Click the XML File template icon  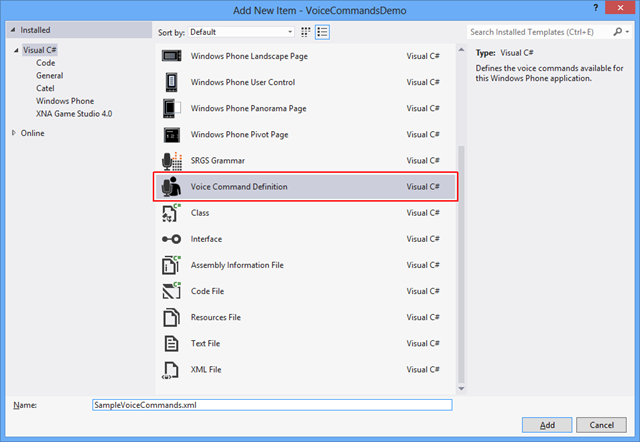(x=170, y=369)
